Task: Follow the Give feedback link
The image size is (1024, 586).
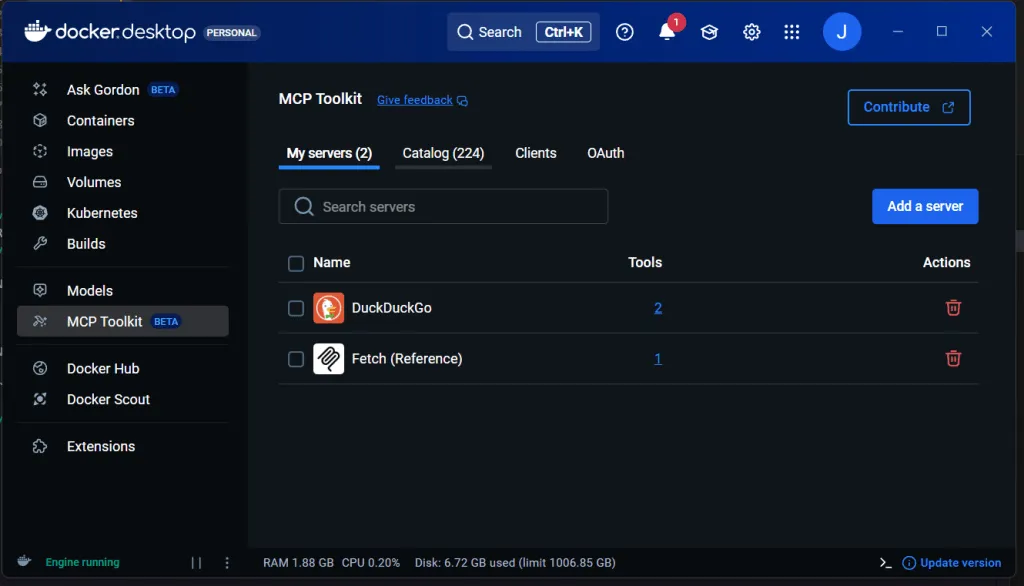Action: (415, 100)
